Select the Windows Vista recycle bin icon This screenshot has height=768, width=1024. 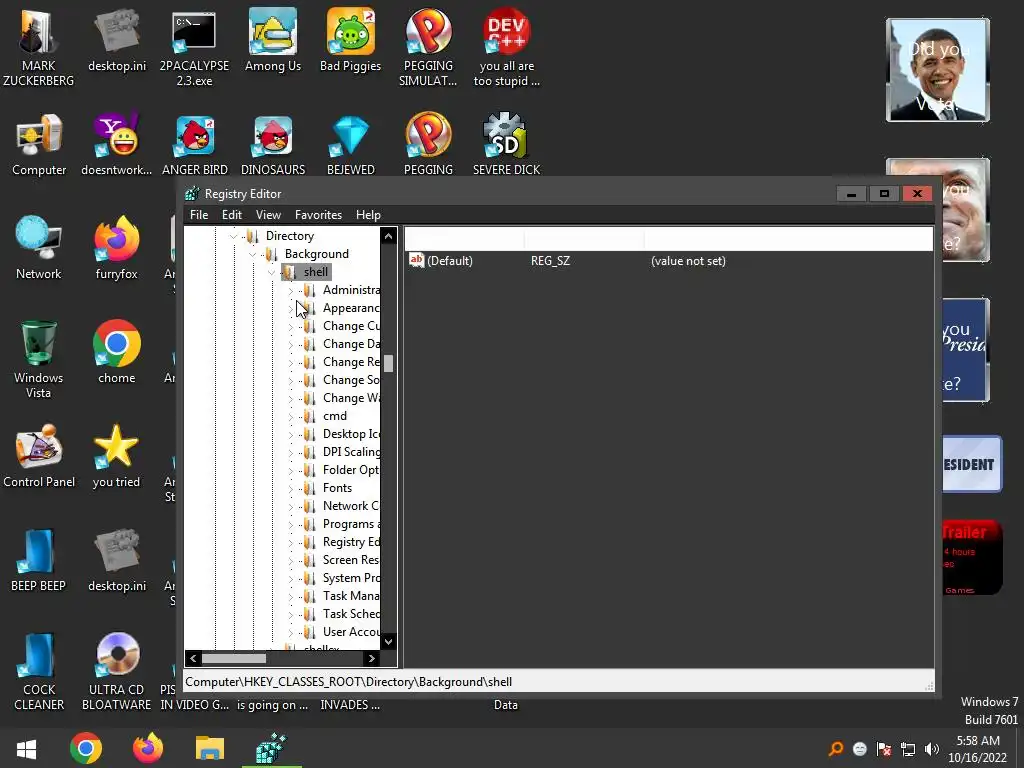[39, 359]
